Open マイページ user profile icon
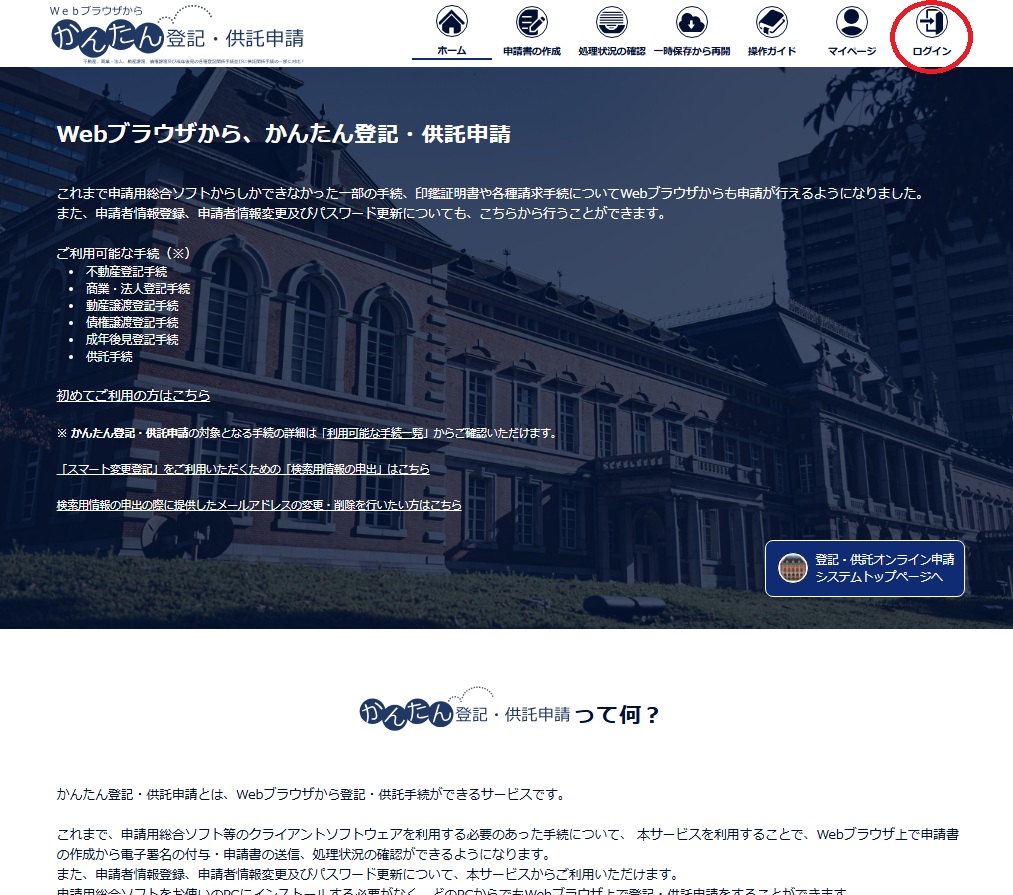Viewport: 1013px width, 895px height. click(x=852, y=20)
